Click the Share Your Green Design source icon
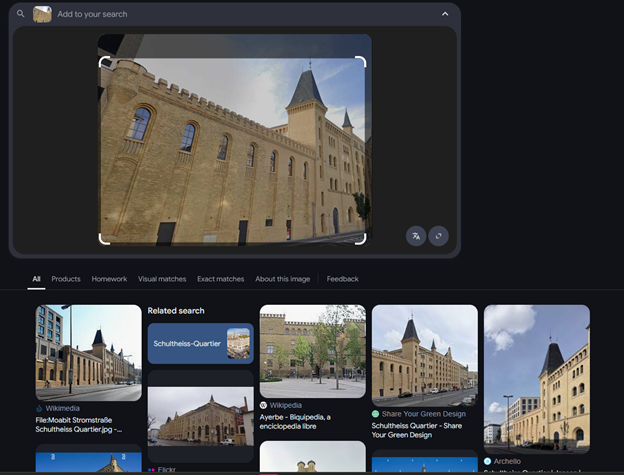 [x=375, y=414]
